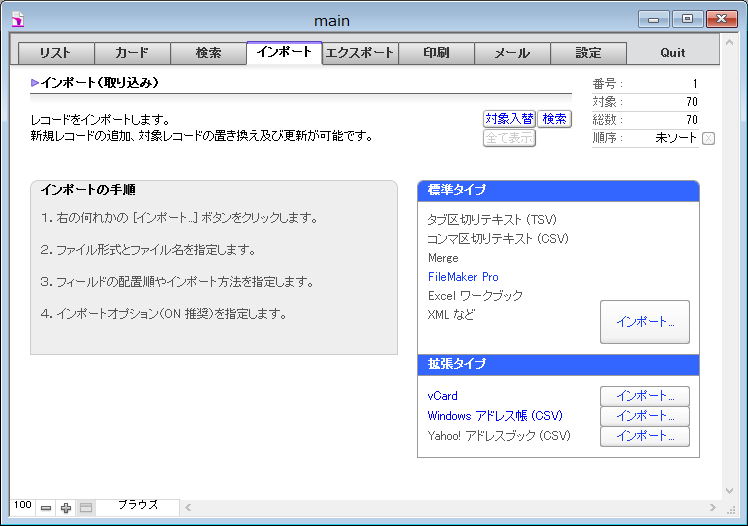Viewport: 748px width, 526px height.
Task: Switch to the リスト tab
Action: tap(57, 54)
